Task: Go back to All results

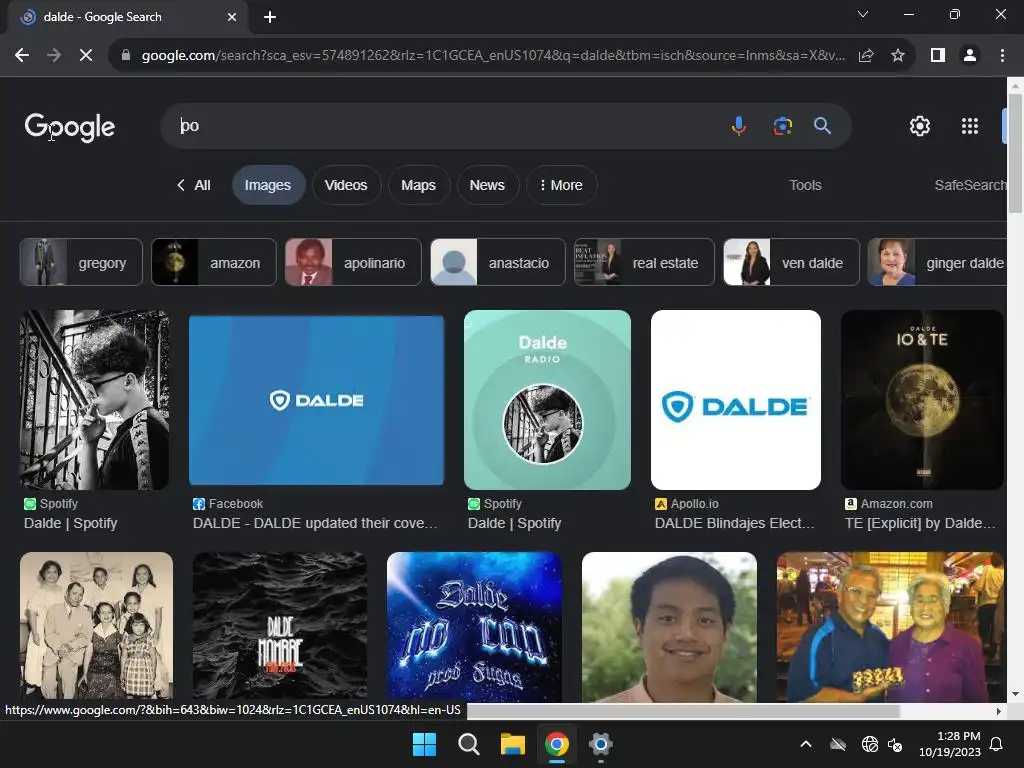Action: click(194, 185)
